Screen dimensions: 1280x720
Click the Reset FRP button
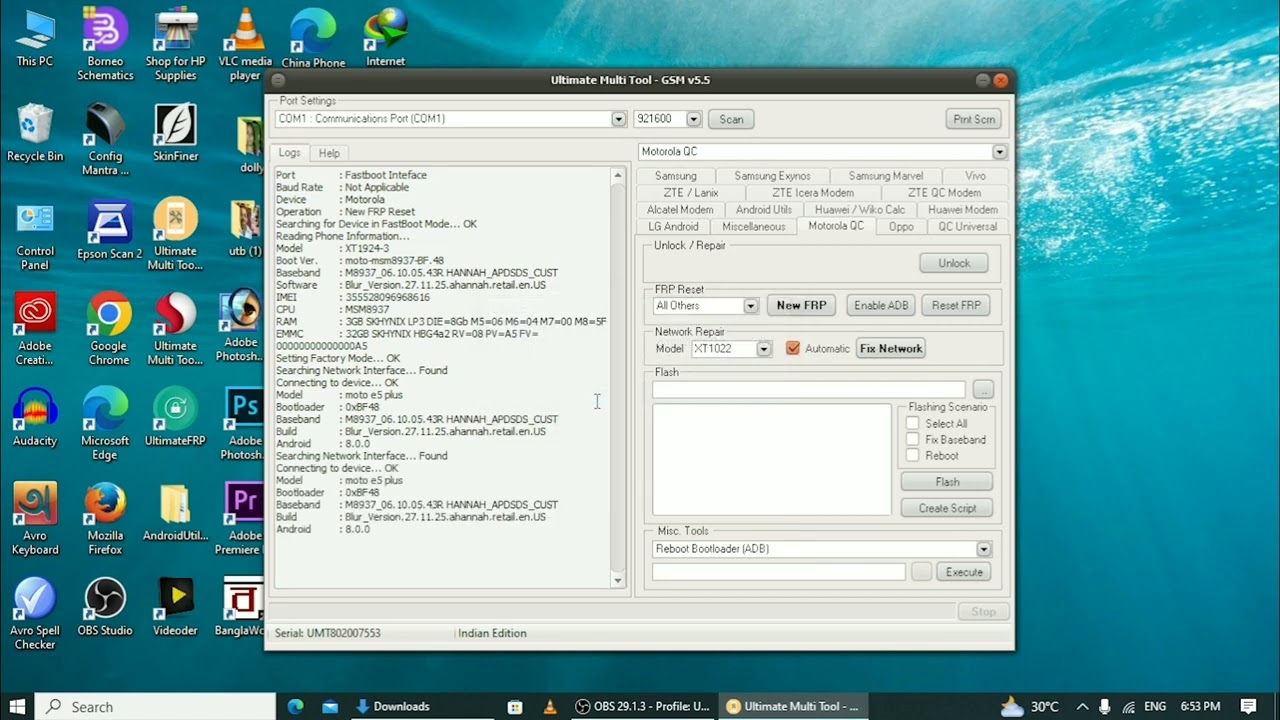click(956, 306)
